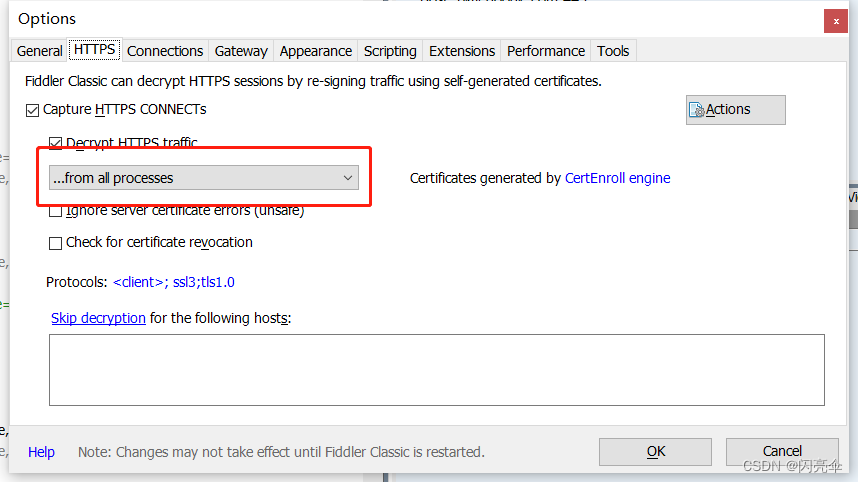The height and width of the screenshot is (482, 858).
Task: Uncheck Decrypt HTTPS traffic
Action: click(x=56, y=143)
